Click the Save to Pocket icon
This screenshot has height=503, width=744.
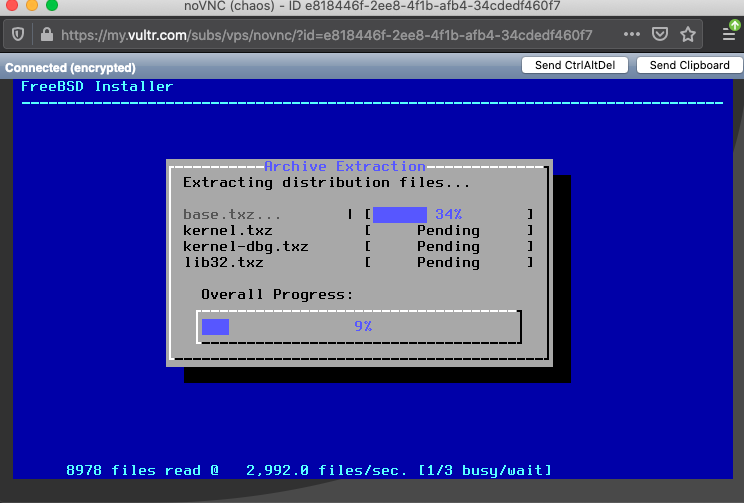660,34
